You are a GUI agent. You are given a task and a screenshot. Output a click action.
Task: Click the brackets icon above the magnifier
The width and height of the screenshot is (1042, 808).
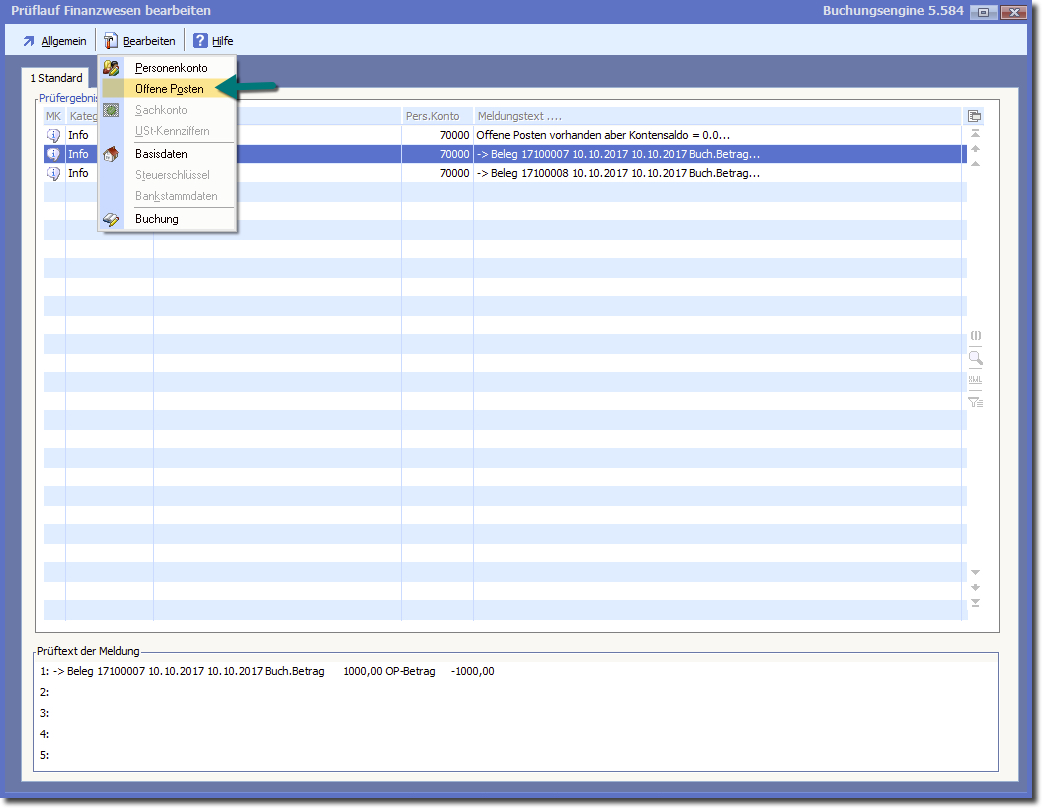(x=975, y=336)
